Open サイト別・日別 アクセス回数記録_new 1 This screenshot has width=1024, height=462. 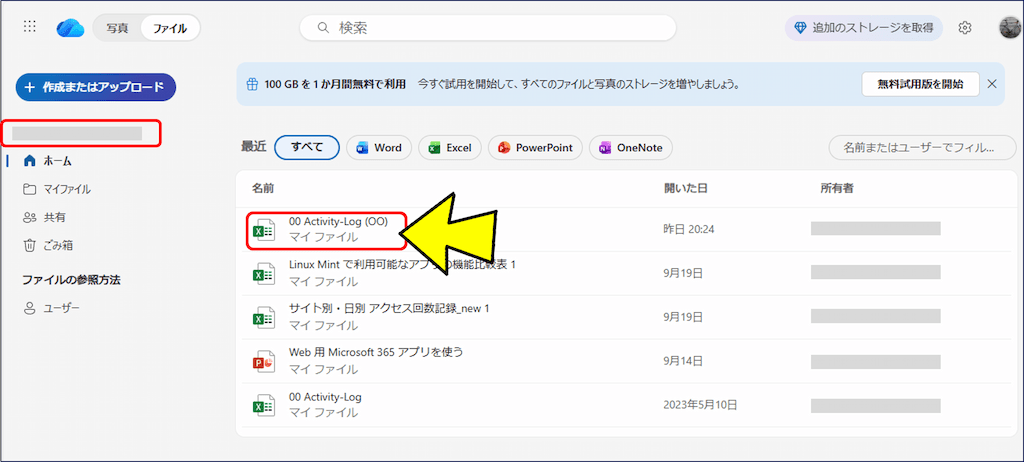[389, 309]
